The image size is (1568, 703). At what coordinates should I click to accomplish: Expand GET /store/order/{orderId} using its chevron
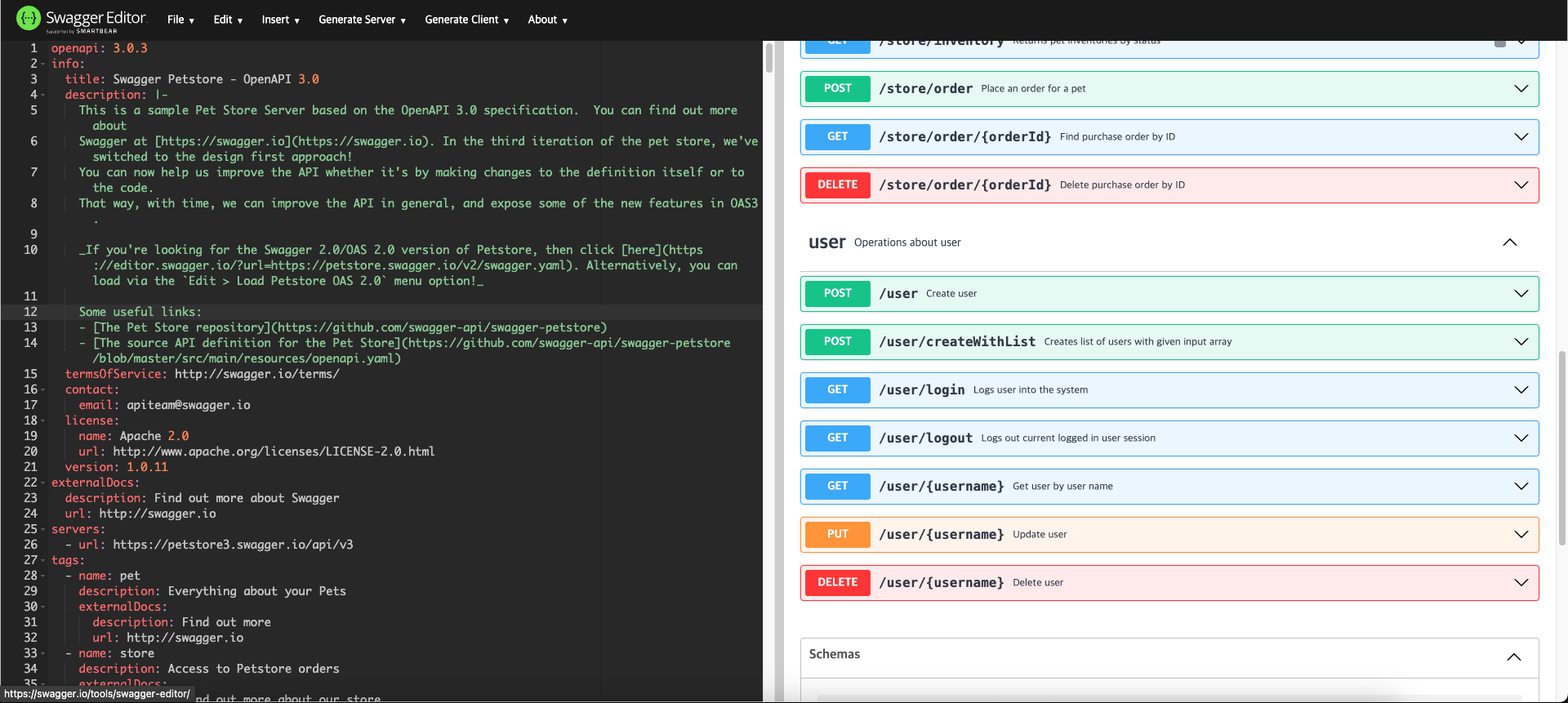[1521, 137]
